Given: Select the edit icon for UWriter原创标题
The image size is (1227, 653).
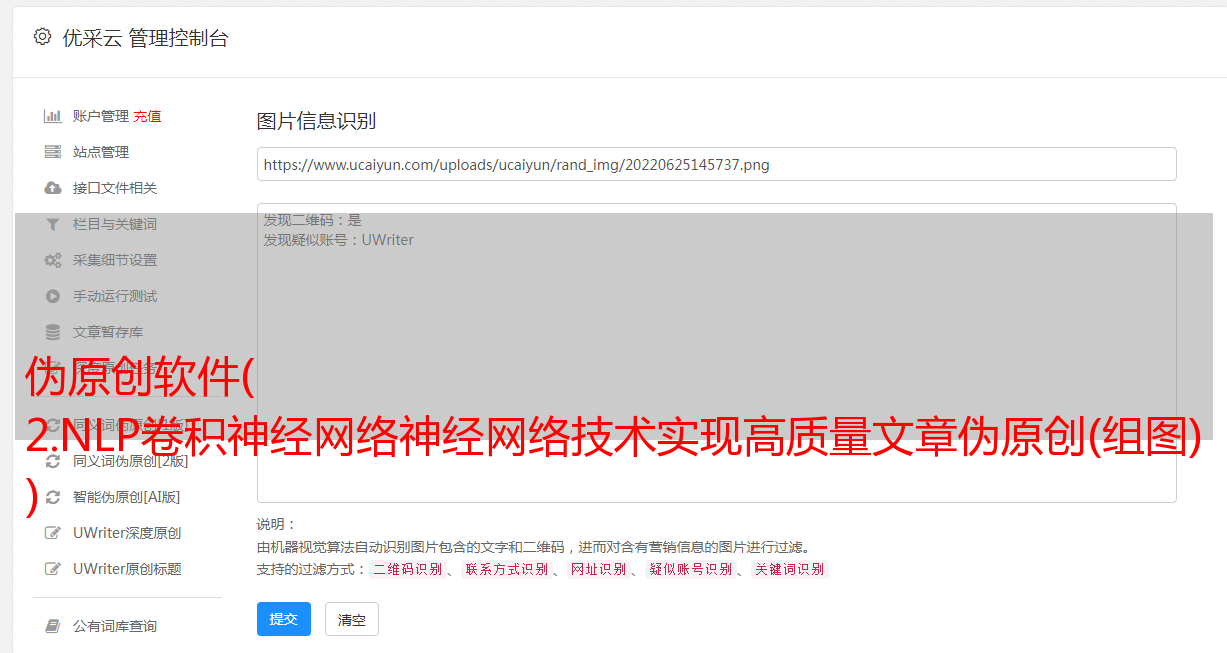Looking at the screenshot, I should click(x=53, y=569).
